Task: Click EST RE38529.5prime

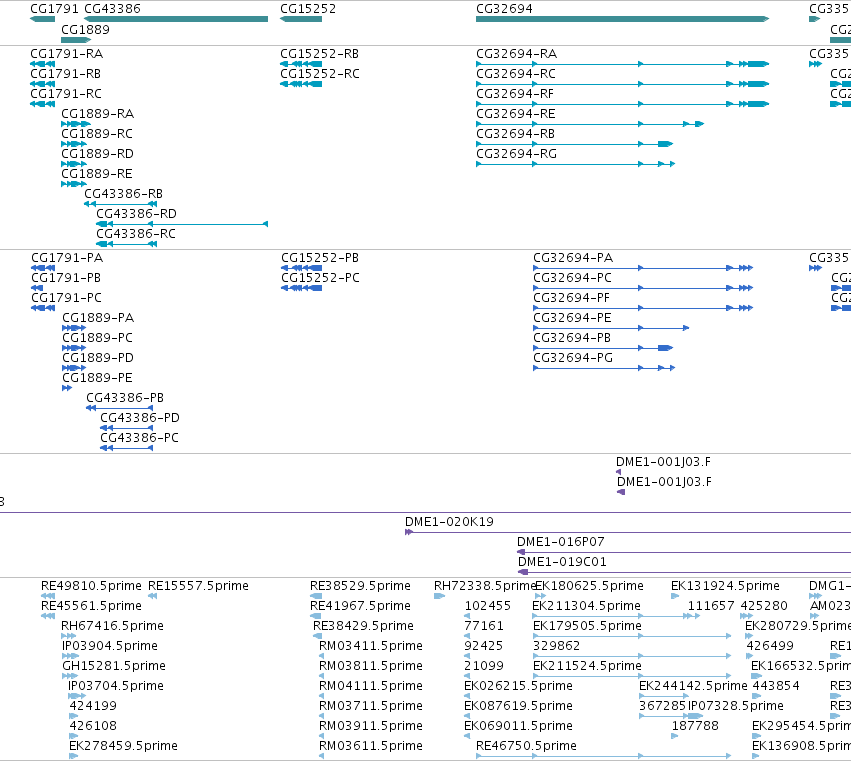Action: [360, 586]
